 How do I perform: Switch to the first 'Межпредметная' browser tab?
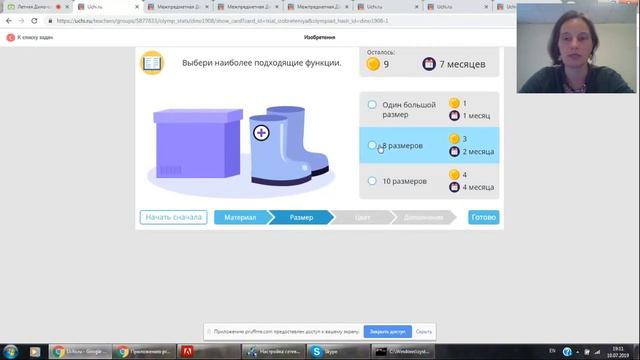178,7
